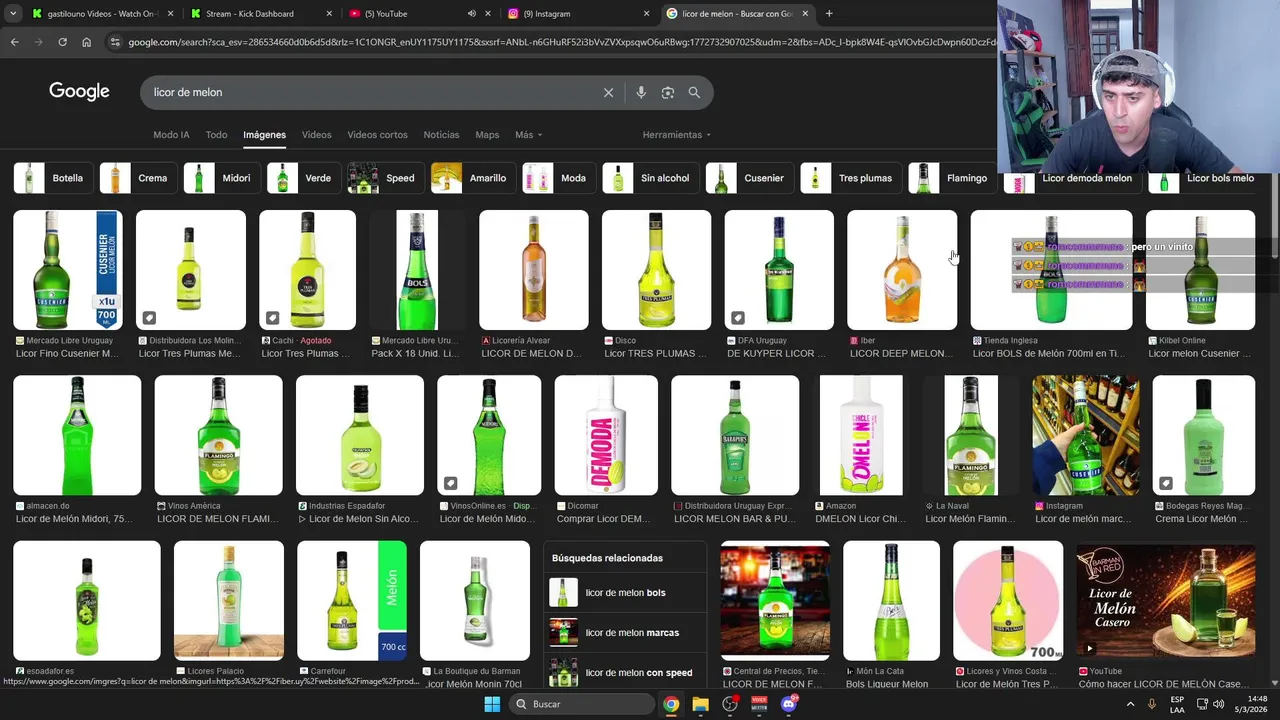Start a voice search with the microphone icon
Screen dimensions: 1280x720
641,92
